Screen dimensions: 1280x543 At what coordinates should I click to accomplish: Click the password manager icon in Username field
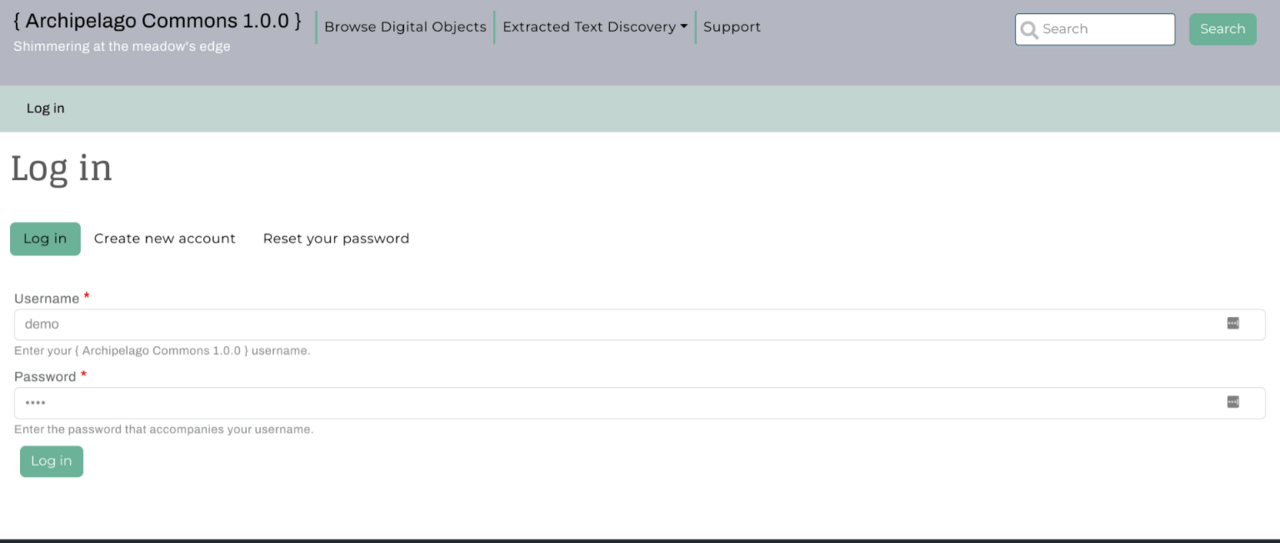[1233, 323]
